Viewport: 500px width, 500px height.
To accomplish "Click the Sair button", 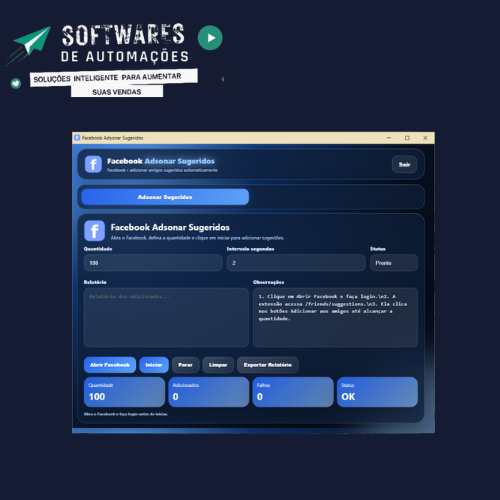I will point(404,164).
